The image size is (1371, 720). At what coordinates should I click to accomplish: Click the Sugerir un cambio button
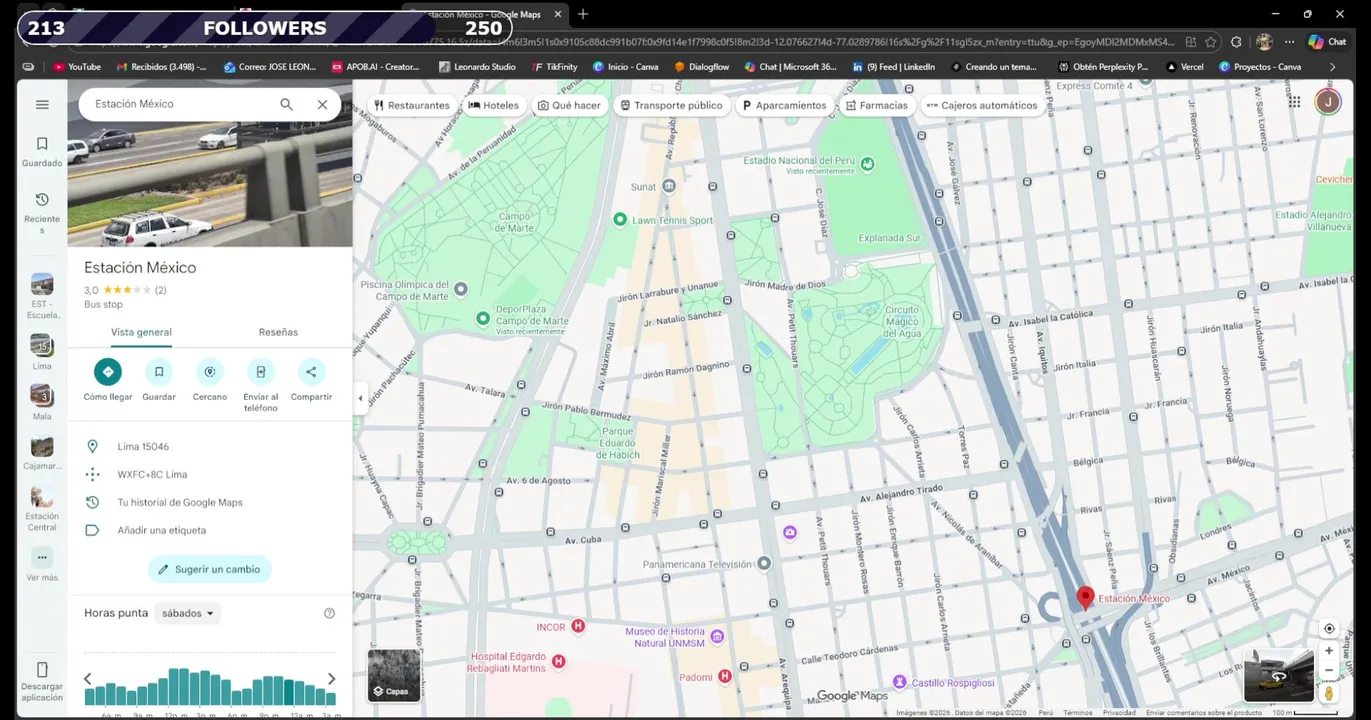coord(210,569)
